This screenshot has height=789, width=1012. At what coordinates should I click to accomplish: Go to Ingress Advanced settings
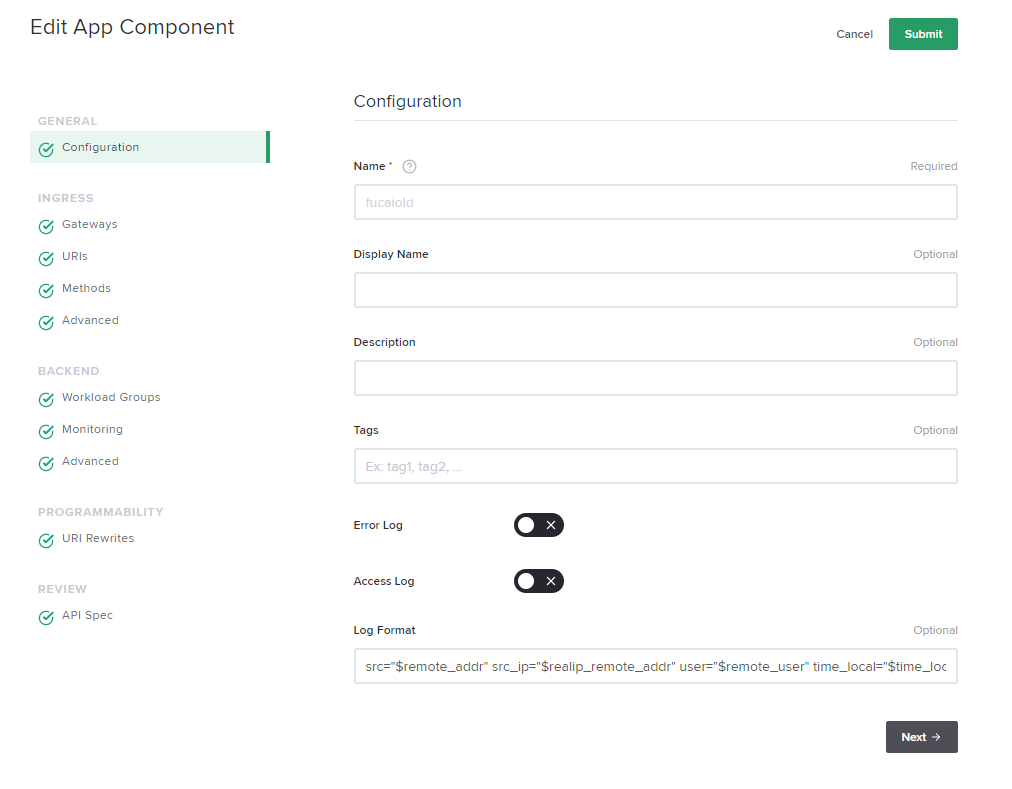[x=90, y=320]
